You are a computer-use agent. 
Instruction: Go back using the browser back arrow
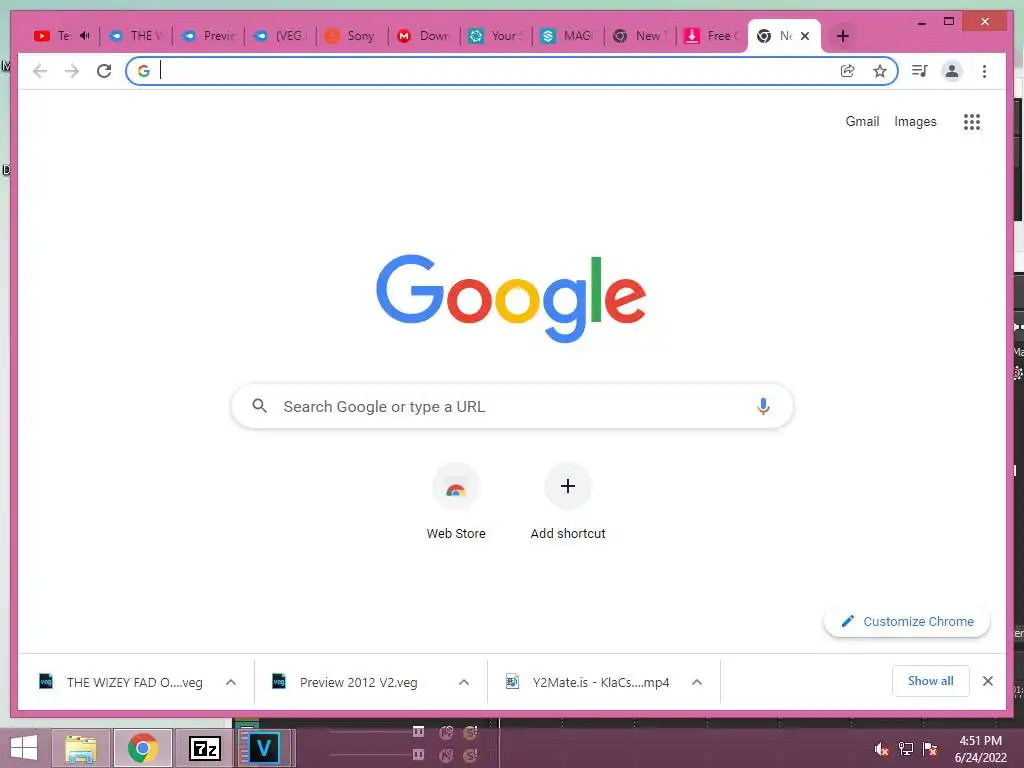click(40, 71)
